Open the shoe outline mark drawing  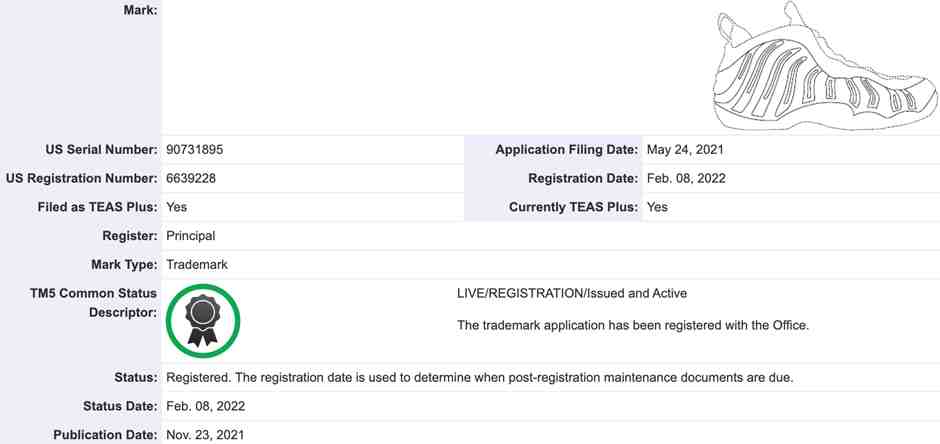pyautogui.click(x=825, y=65)
